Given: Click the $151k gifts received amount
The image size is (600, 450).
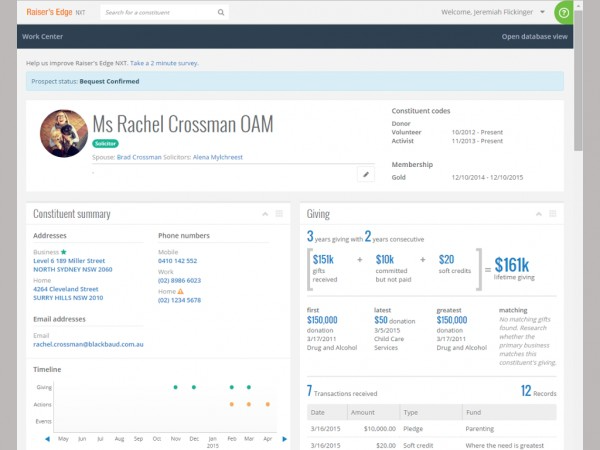Looking at the screenshot, I should coord(323,259).
